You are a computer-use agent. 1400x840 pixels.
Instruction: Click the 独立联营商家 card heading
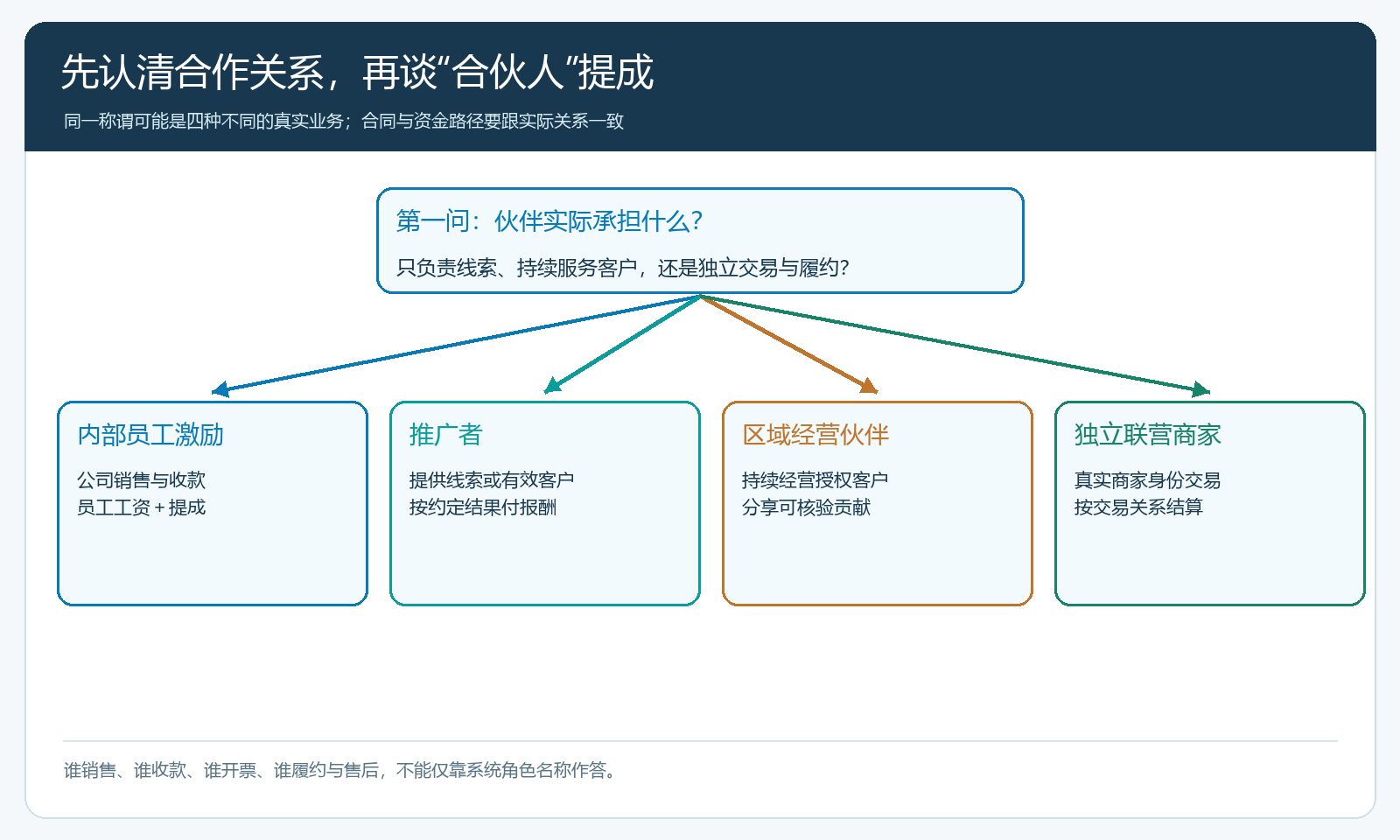(x=1148, y=435)
